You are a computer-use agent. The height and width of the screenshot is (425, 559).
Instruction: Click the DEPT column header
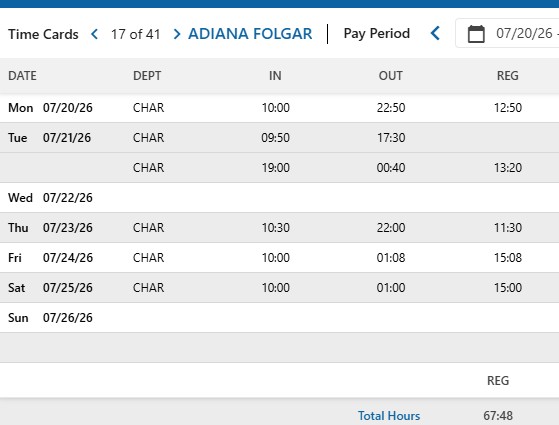coord(147,76)
